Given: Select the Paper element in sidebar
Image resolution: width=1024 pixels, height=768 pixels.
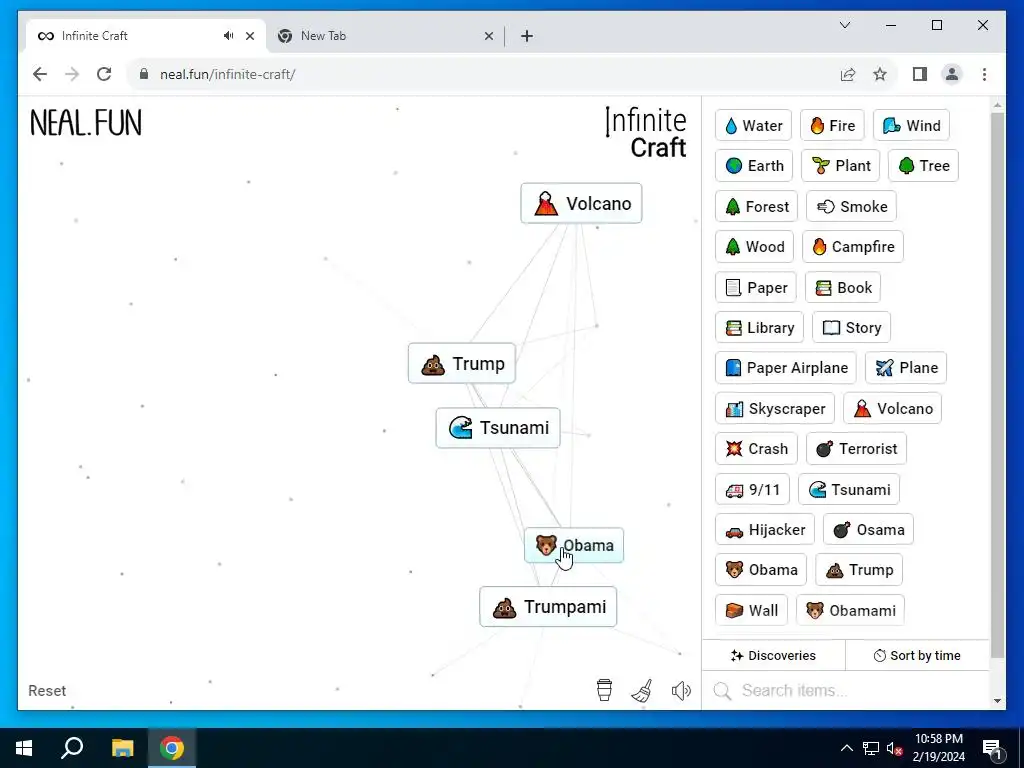Looking at the screenshot, I should [x=756, y=287].
